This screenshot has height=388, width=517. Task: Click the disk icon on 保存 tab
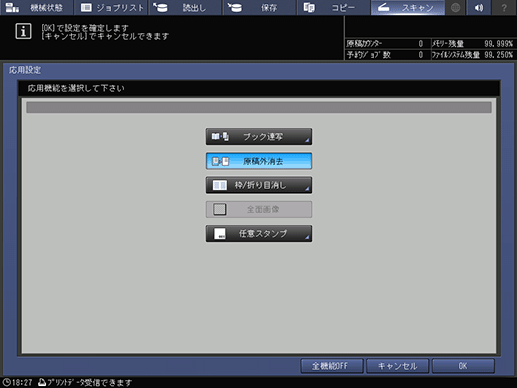[235, 7]
